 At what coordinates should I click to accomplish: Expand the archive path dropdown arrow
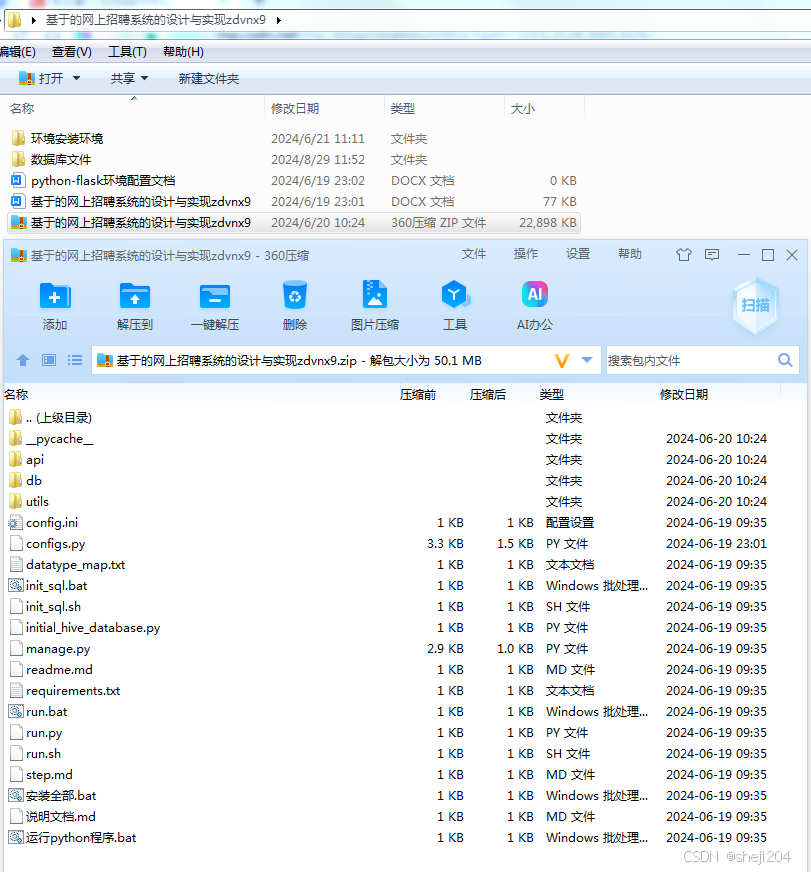click(587, 360)
